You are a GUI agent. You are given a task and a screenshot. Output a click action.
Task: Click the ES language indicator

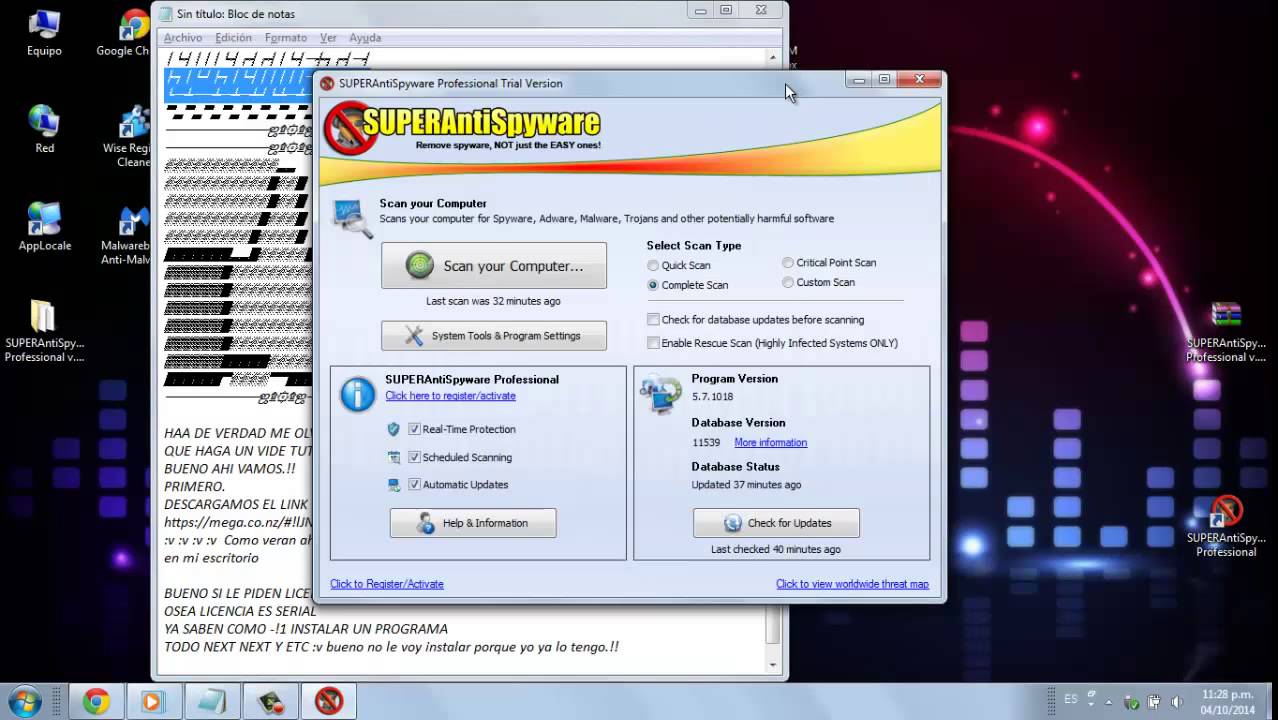coord(1071,700)
